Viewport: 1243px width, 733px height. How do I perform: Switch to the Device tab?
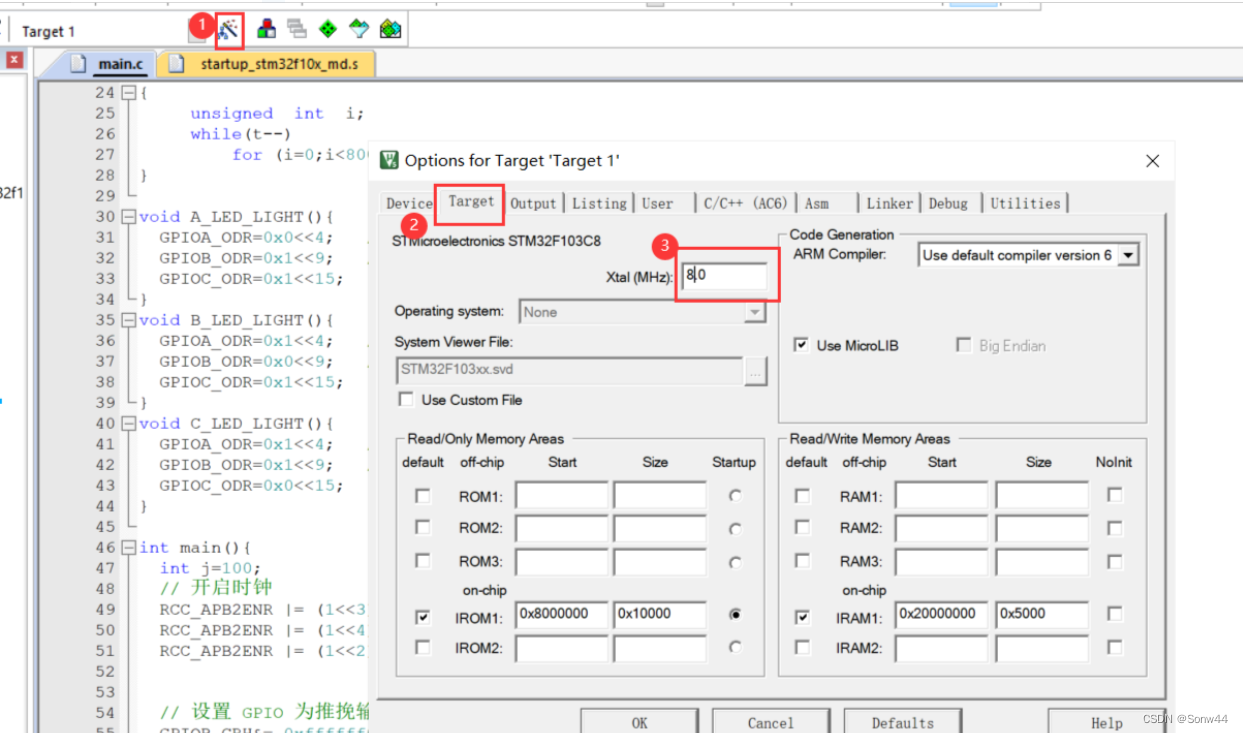409,203
